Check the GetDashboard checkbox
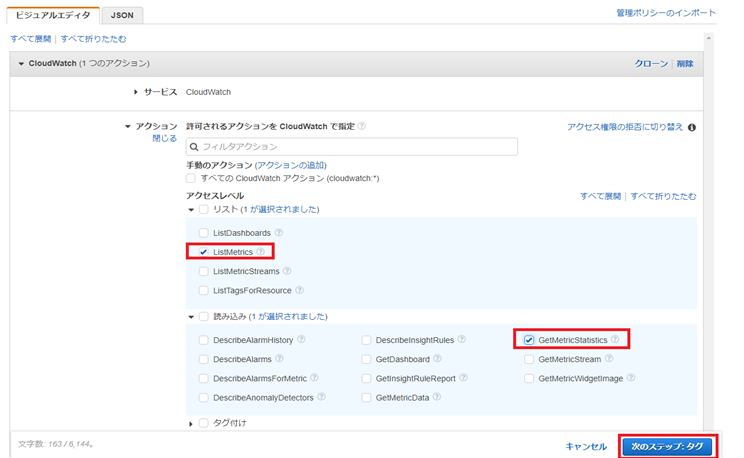This screenshot has width=744, height=458. point(366,359)
